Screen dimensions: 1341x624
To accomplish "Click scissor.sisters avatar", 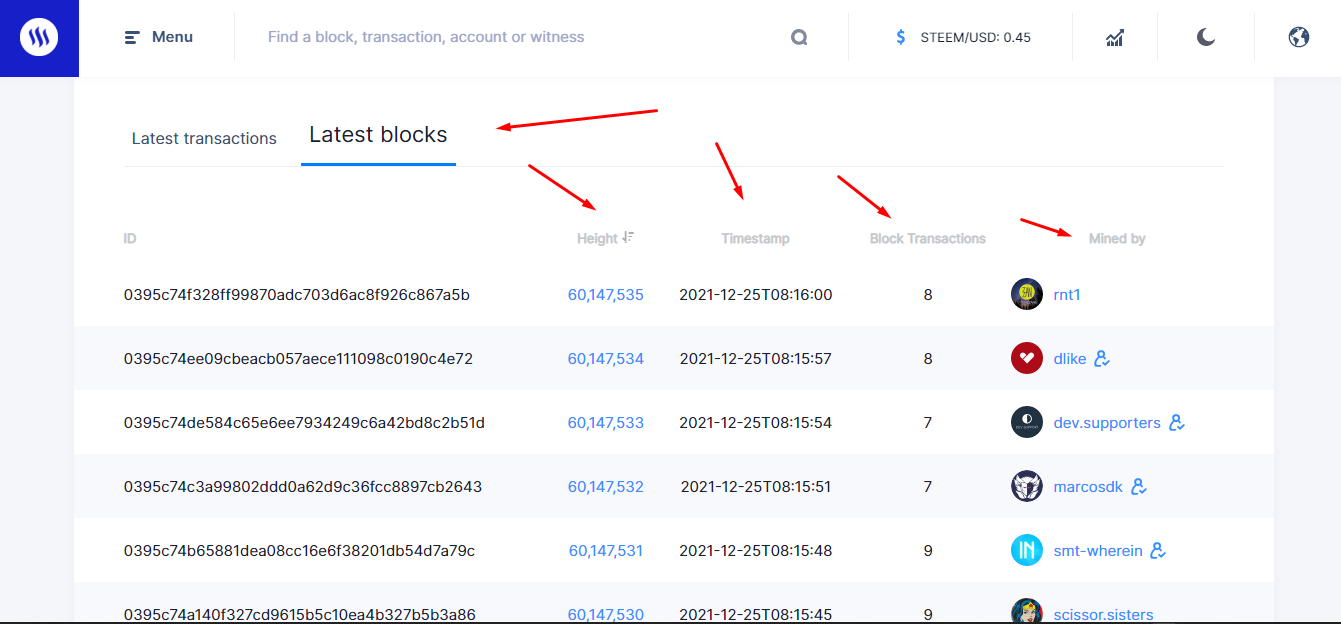I will click(1027, 611).
